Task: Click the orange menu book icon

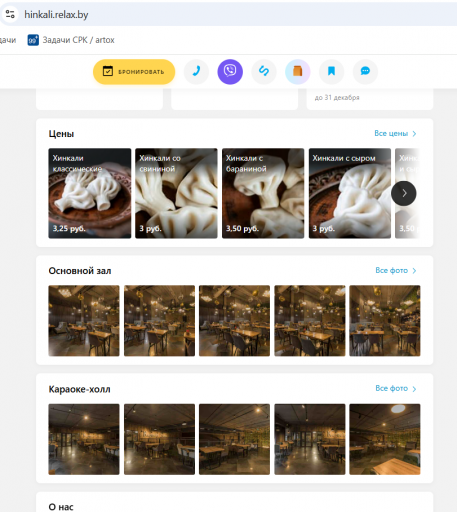Action: [298, 71]
